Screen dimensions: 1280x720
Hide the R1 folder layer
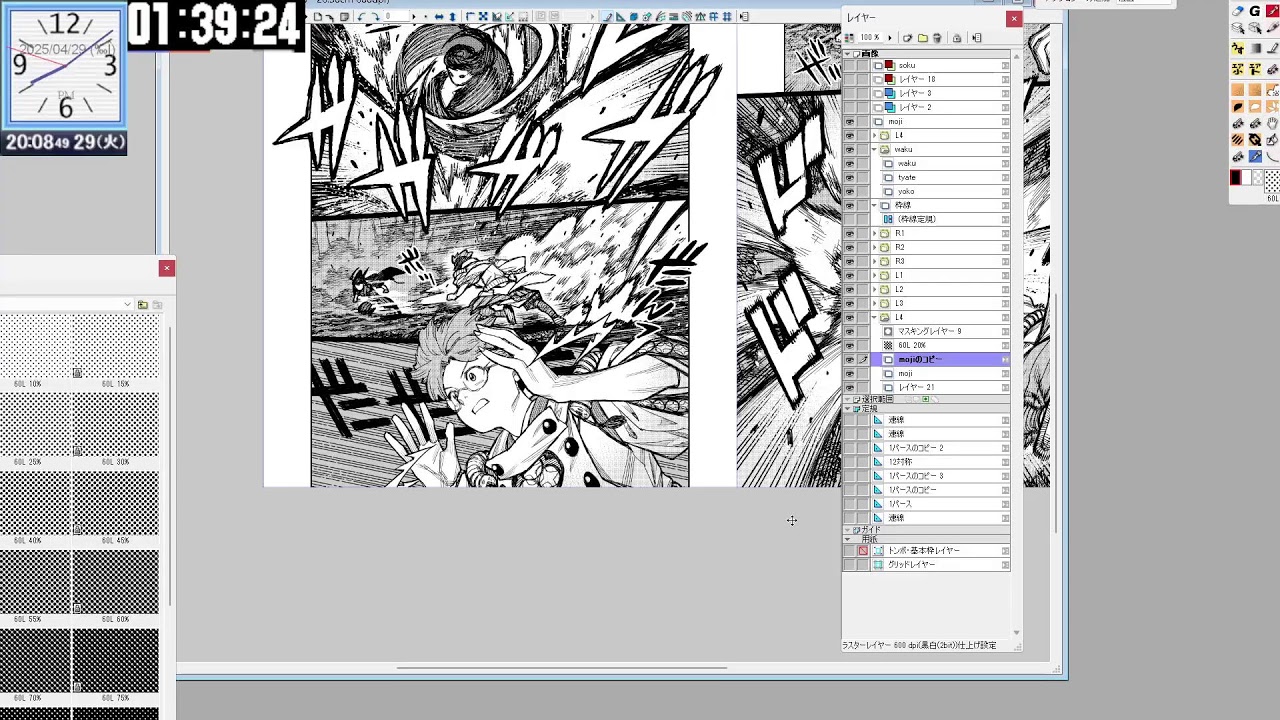(x=850, y=233)
